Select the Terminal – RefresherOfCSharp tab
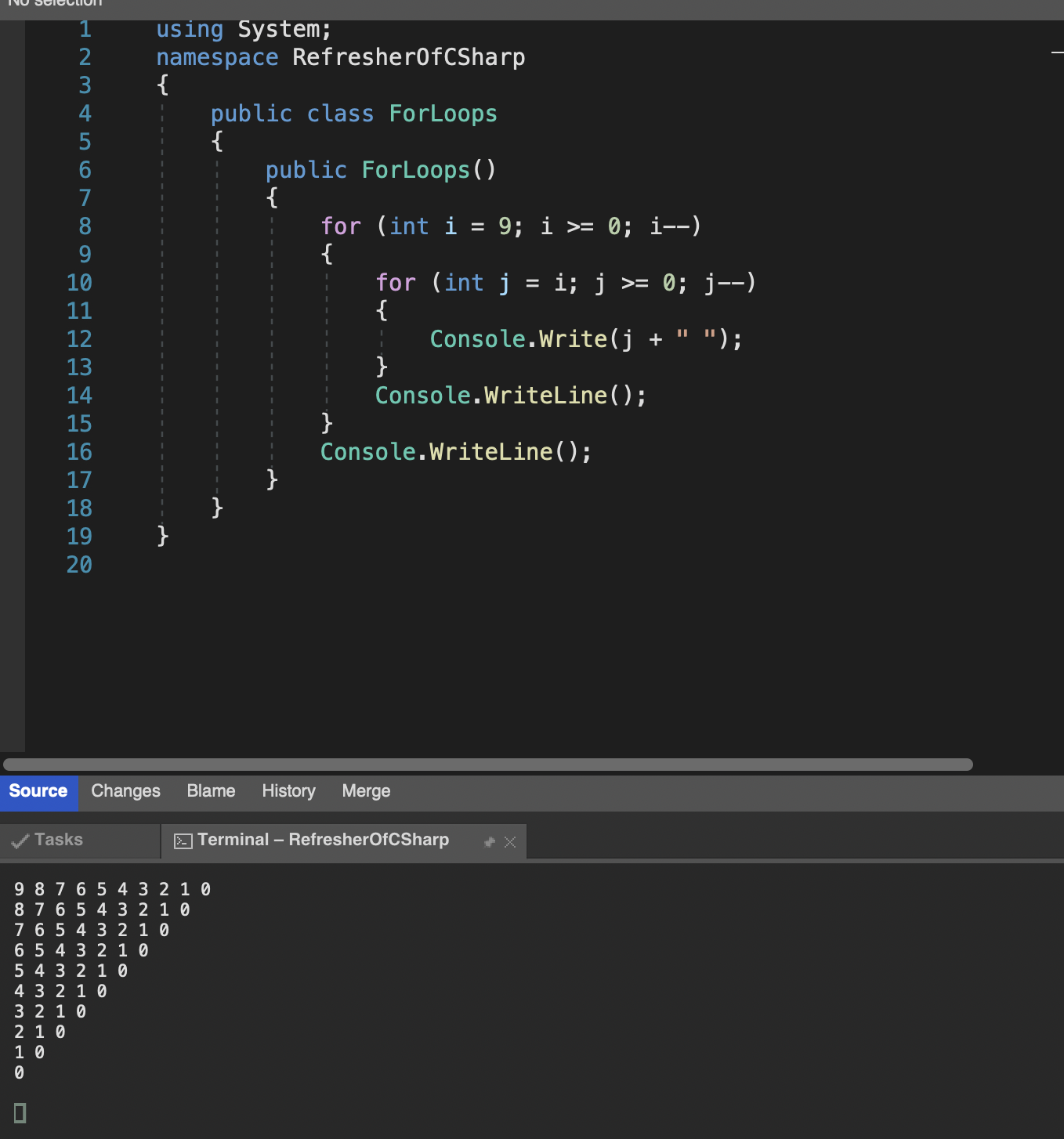Viewport: 1064px width, 1139px height. (323, 840)
